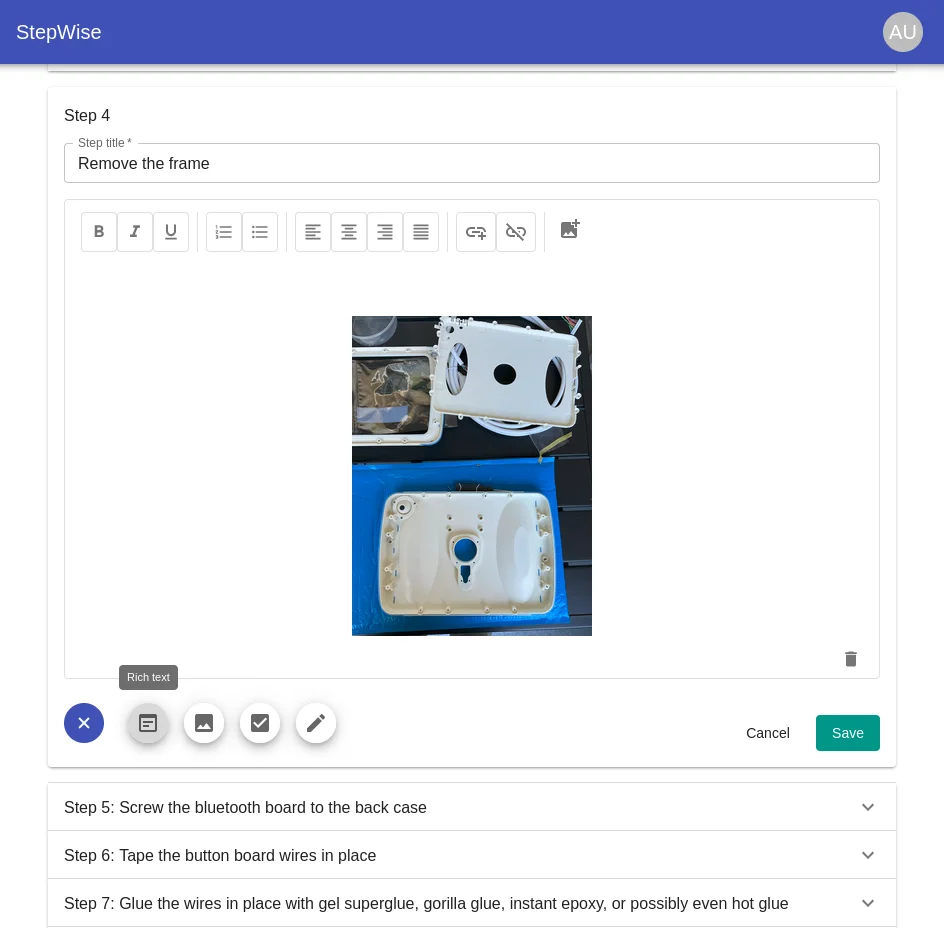Add an image content block
944x928 pixels.
coord(204,723)
